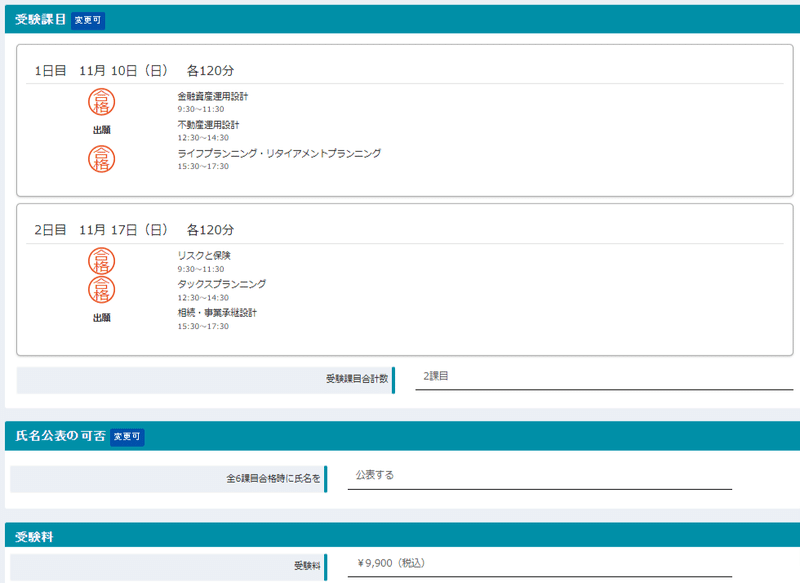Image resolution: width=800 pixels, height=583 pixels.
Task: Select the 金融資産運用設計 subject name
Action: tap(212, 96)
